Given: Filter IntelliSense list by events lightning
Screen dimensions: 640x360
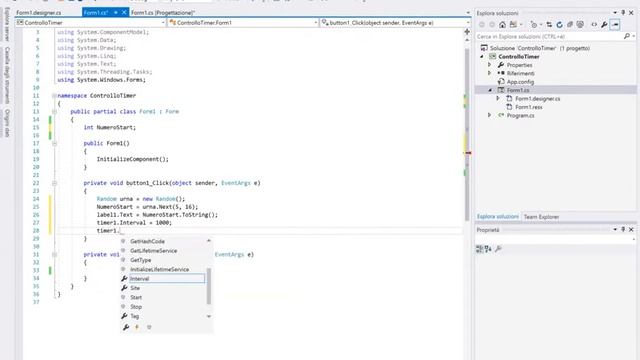Looking at the screenshot, I should pyautogui.click(x=137, y=327).
